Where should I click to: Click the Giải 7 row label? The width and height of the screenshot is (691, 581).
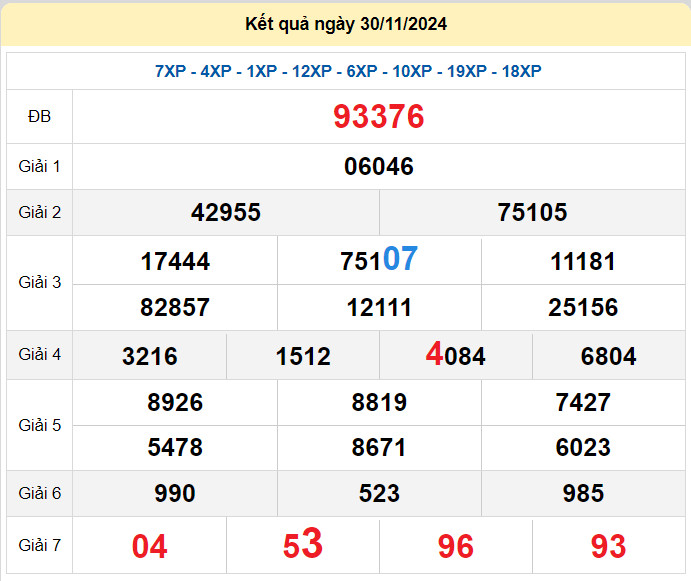(x=39, y=546)
